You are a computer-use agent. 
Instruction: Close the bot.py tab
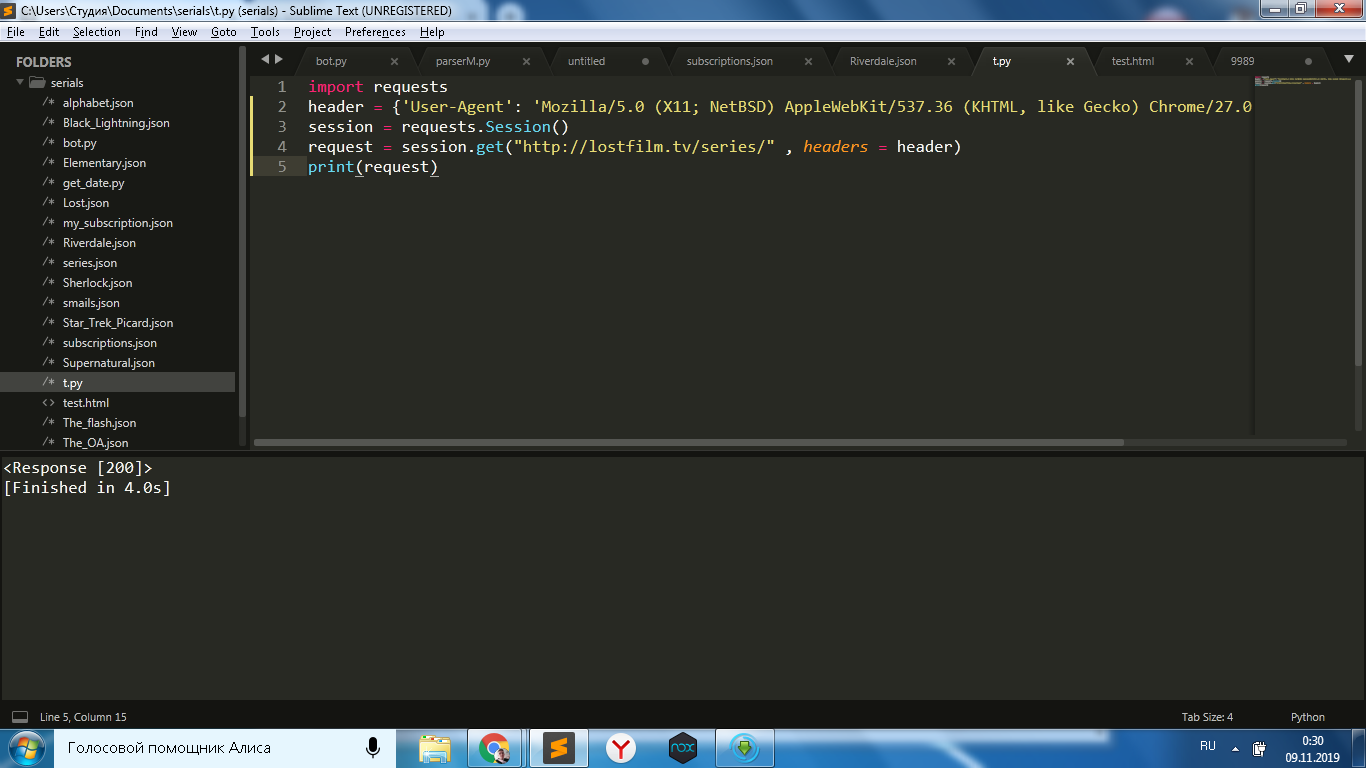click(394, 61)
